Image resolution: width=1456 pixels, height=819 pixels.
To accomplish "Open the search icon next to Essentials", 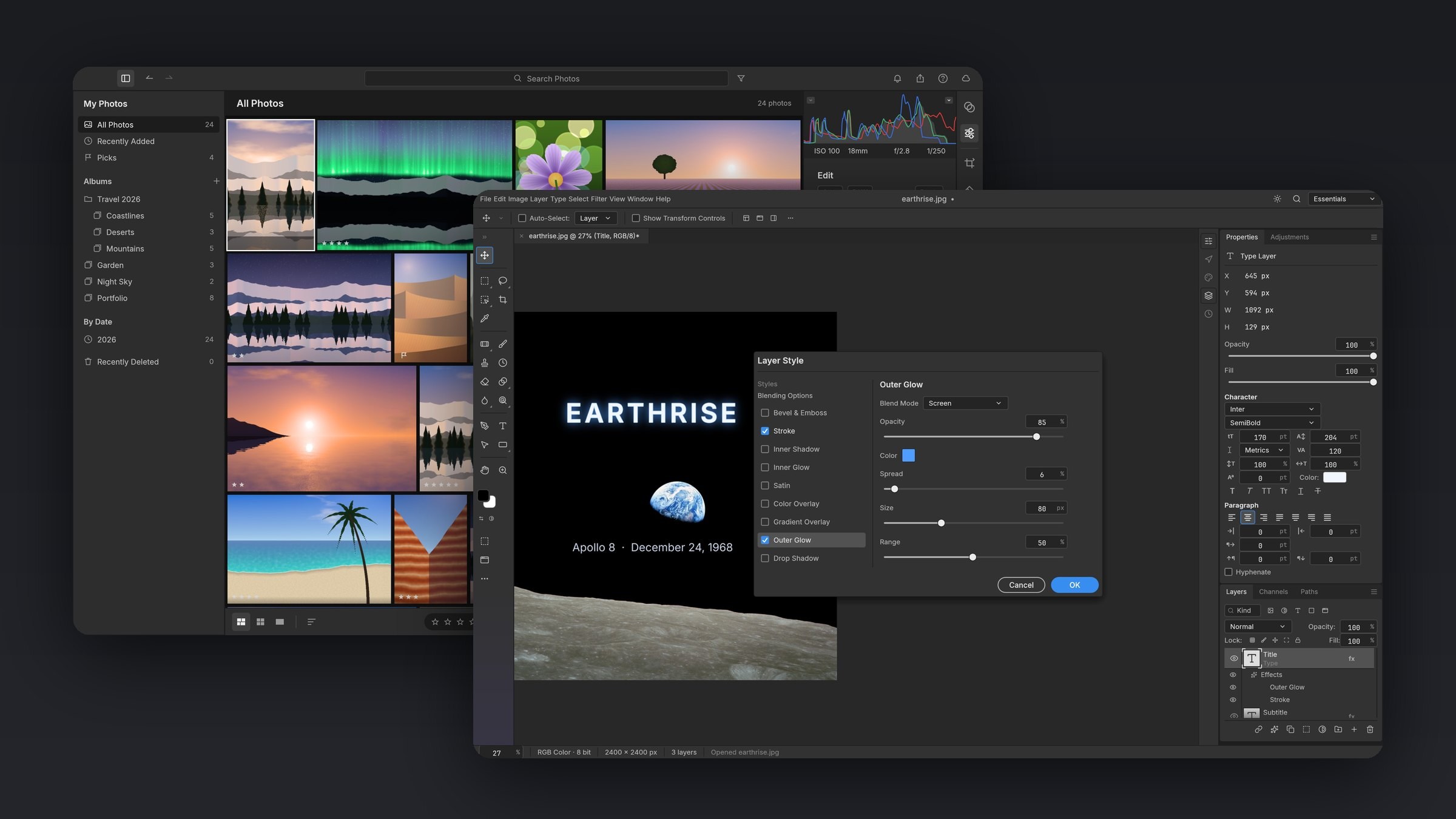I will tap(1296, 199).
